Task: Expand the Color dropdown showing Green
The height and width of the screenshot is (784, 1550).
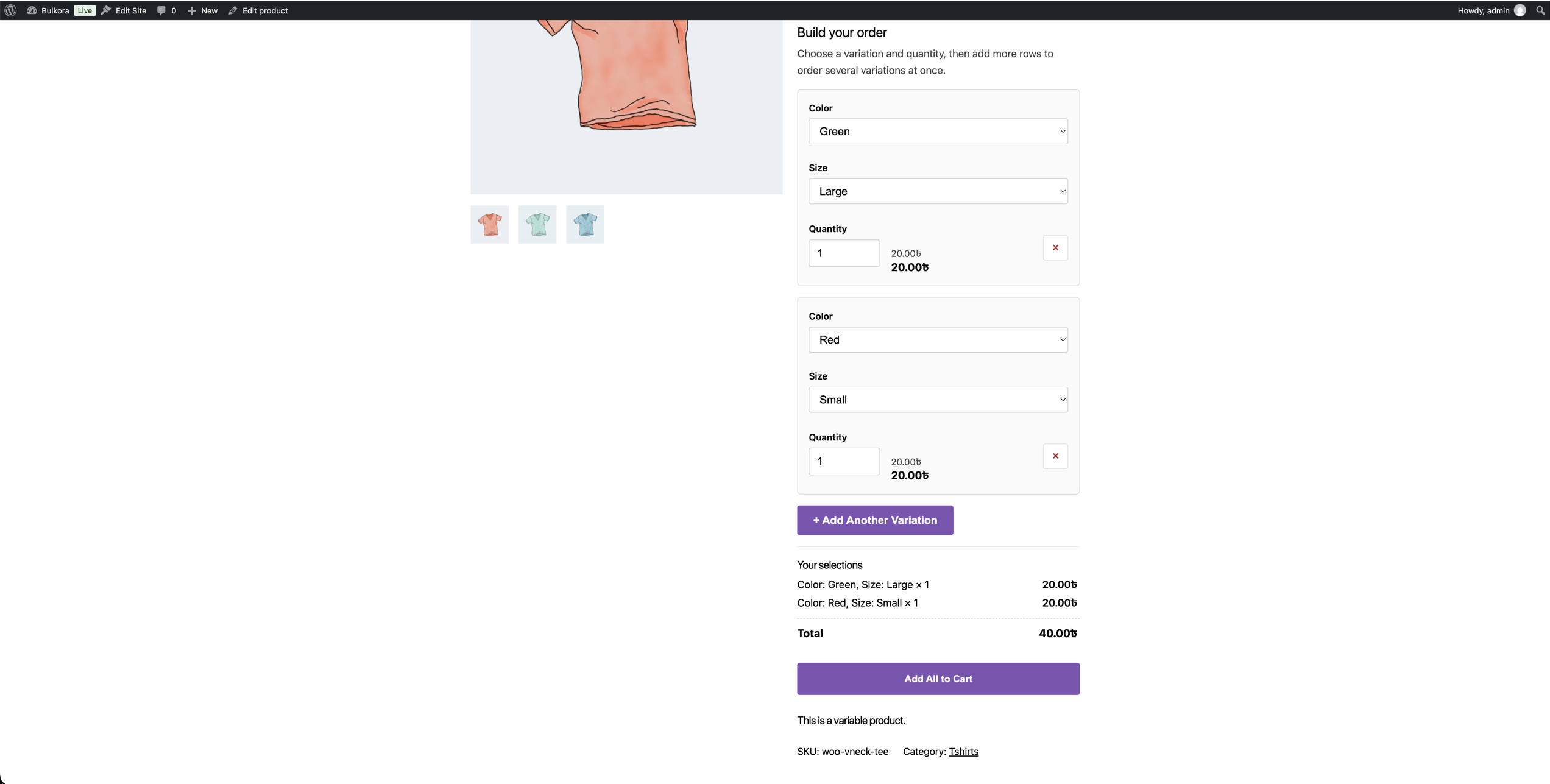Action: point(938,132)
